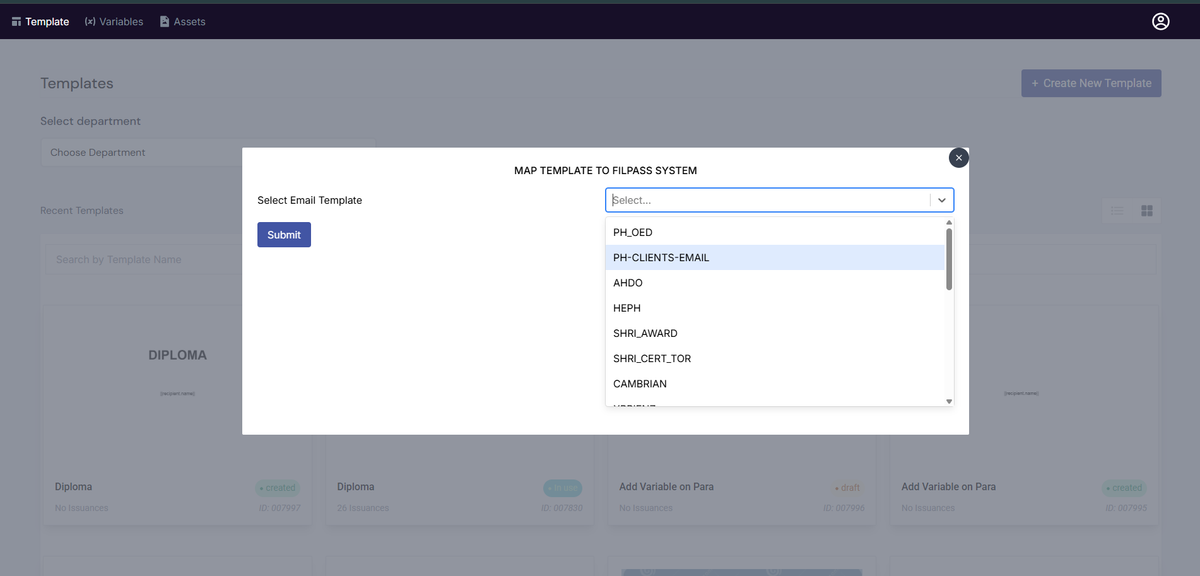The height and width of the screenshot is (576, 1200).
Task: Choose AHDO option in list
Action: click(775, 283)
